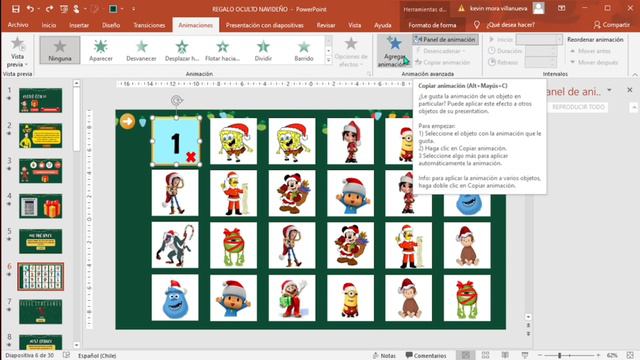Viewport: 640px width, 360px height.
Task: Open fill color dropdown arrow in quick access toolbar
Action: [122, 9]
